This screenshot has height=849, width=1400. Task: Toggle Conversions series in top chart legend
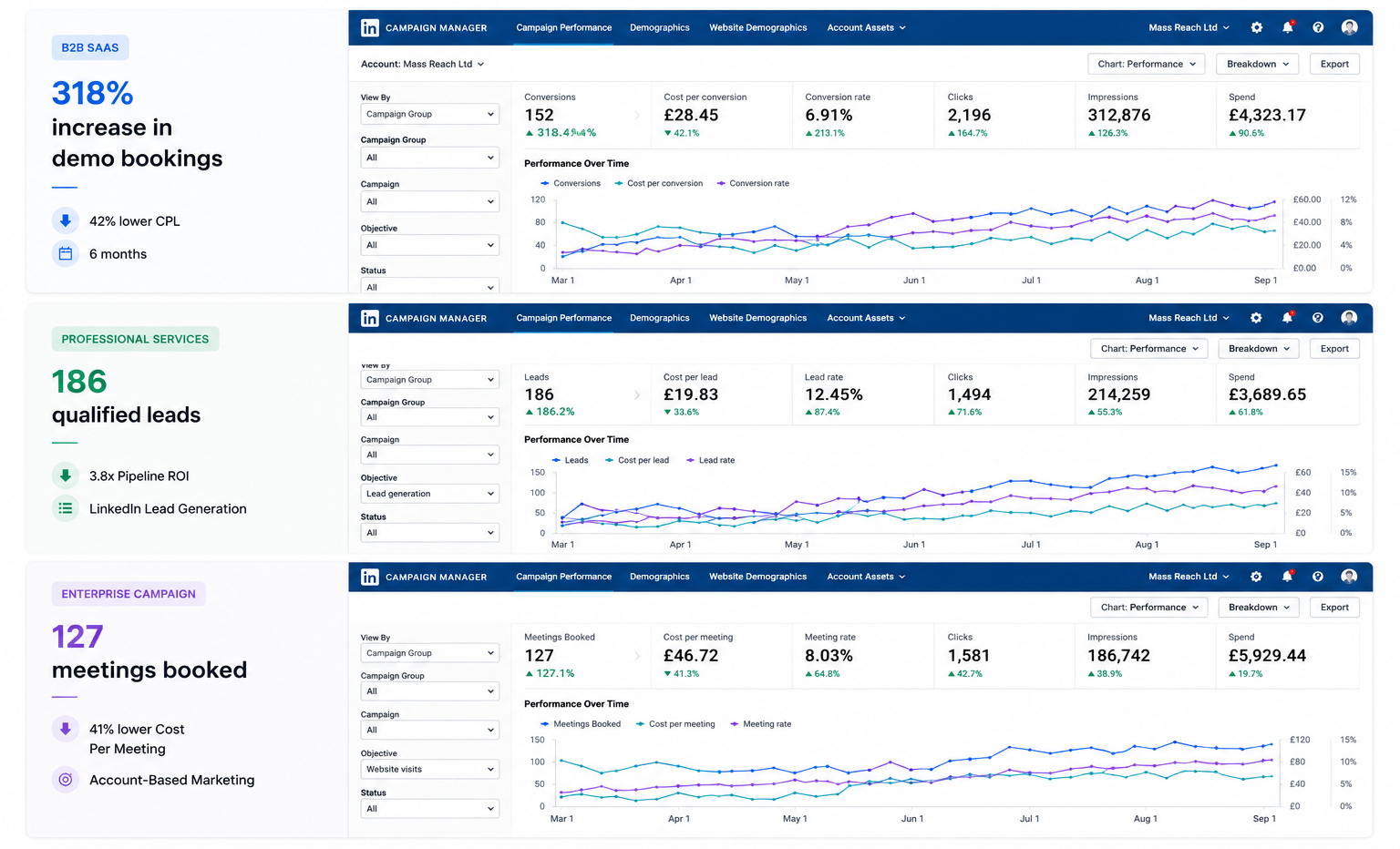571,183
